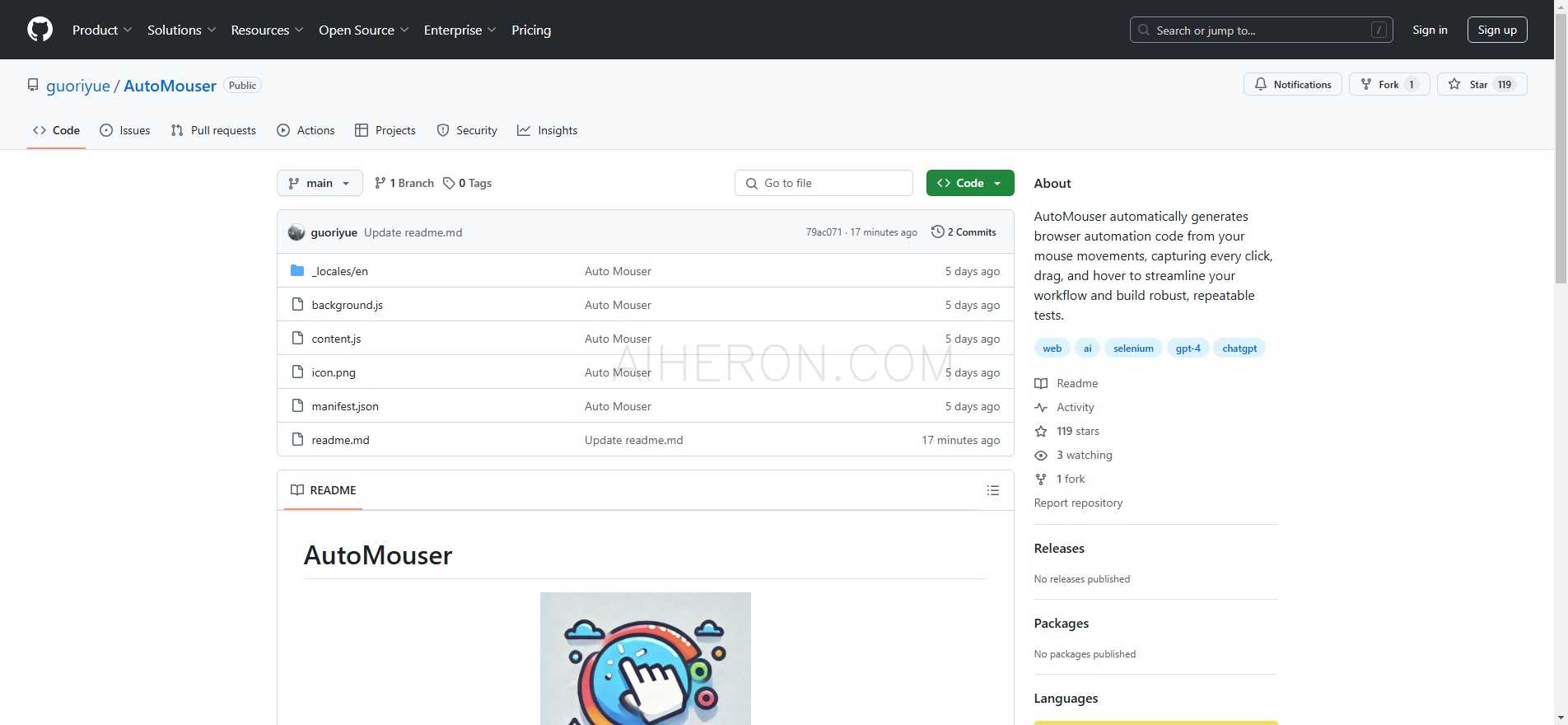Click the chatgpt topic tag
Screen dimensions: 1568x725
[1239, 348]
